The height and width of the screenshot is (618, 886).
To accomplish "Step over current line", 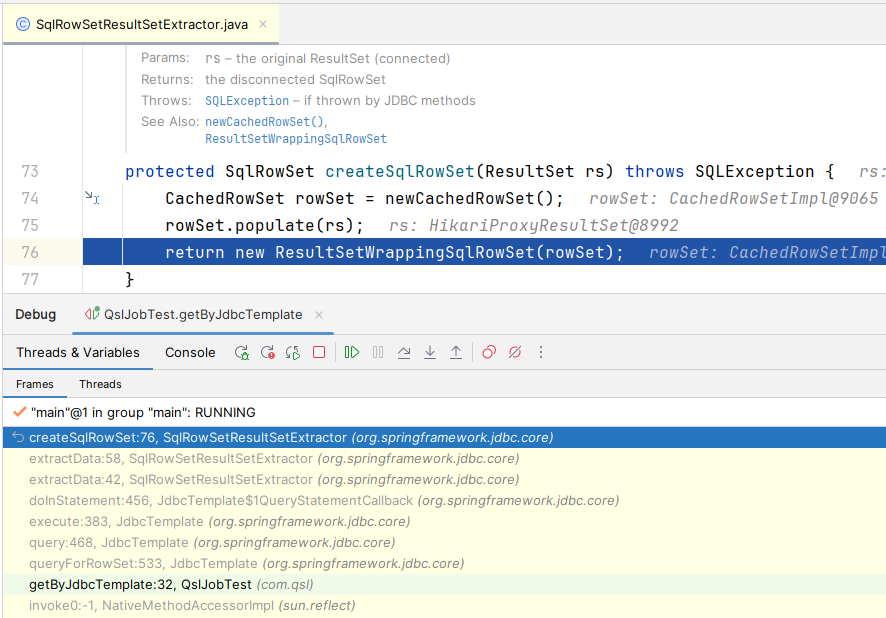I will [404, 352].
